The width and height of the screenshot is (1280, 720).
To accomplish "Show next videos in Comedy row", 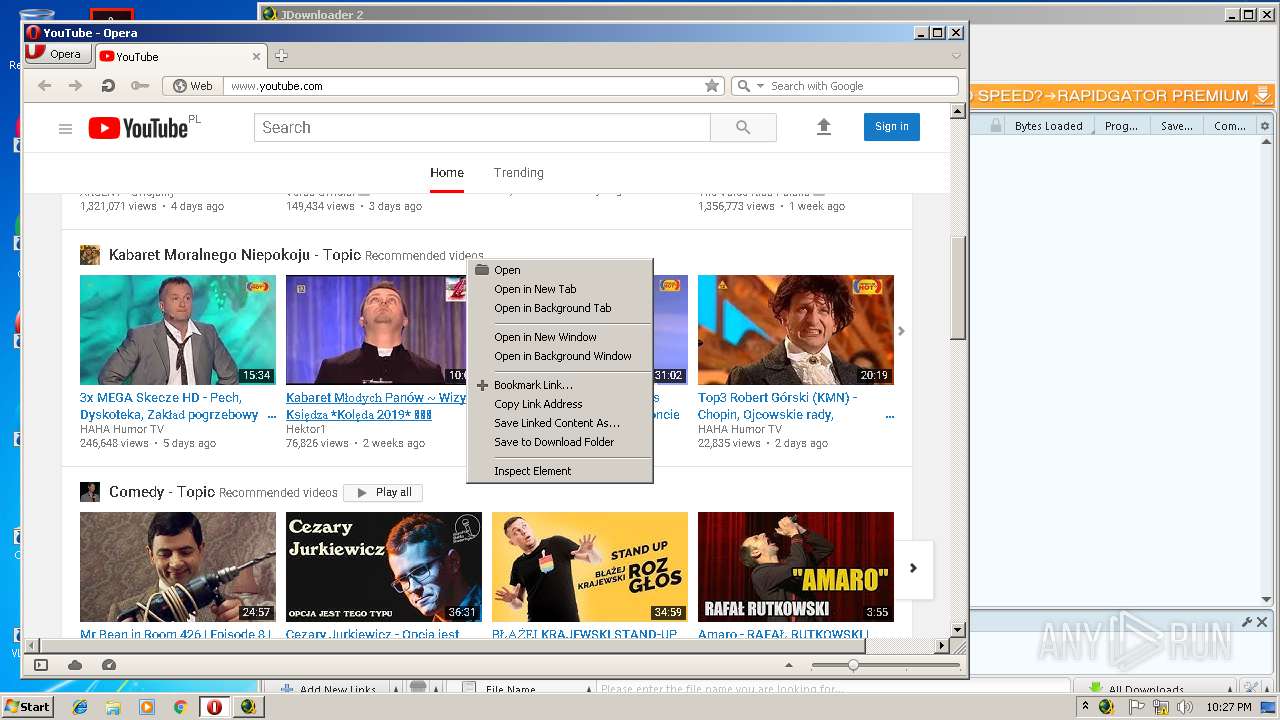I will pos(912,568).
